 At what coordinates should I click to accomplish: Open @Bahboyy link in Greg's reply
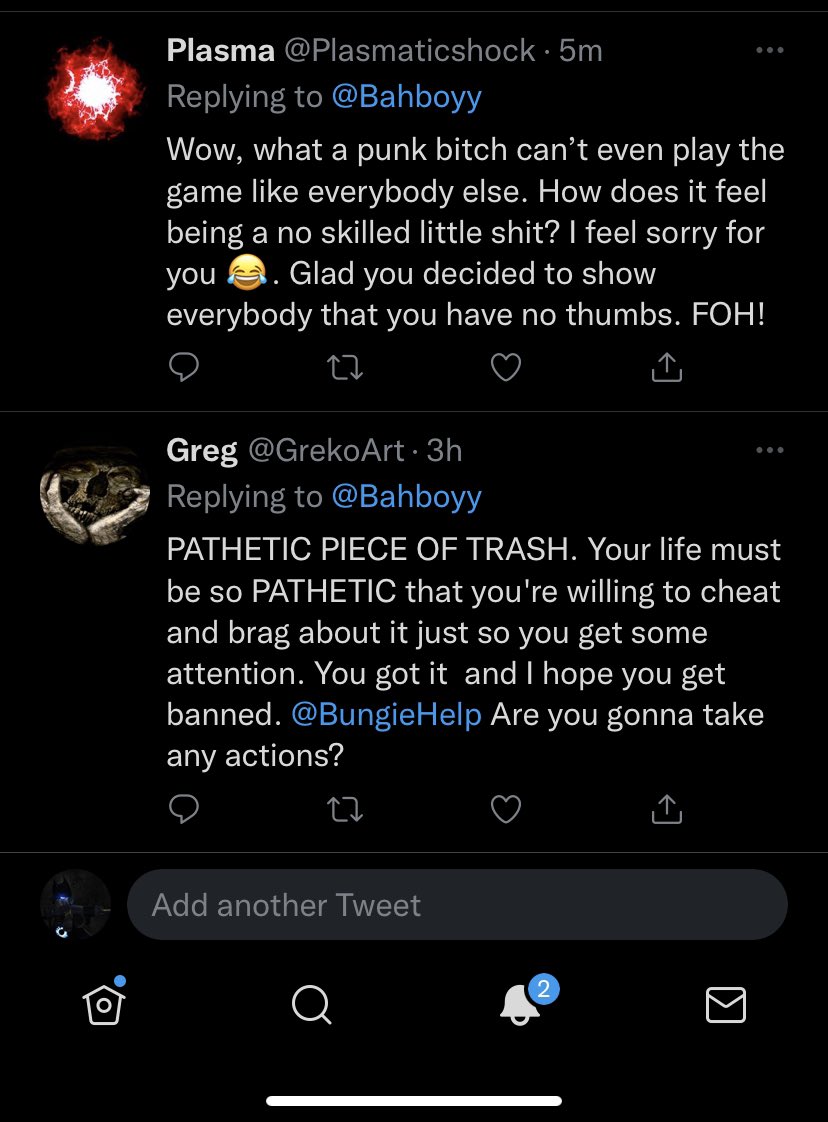[406, 497]
